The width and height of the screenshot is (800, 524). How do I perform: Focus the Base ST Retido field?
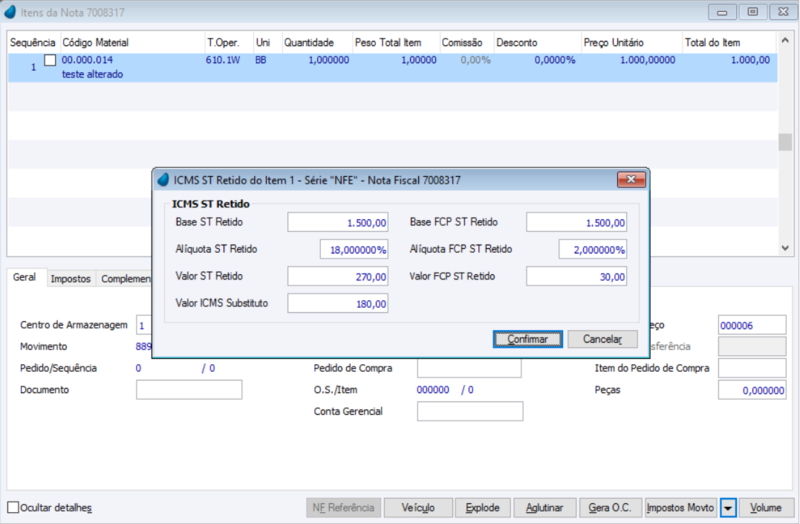(338, 222)
